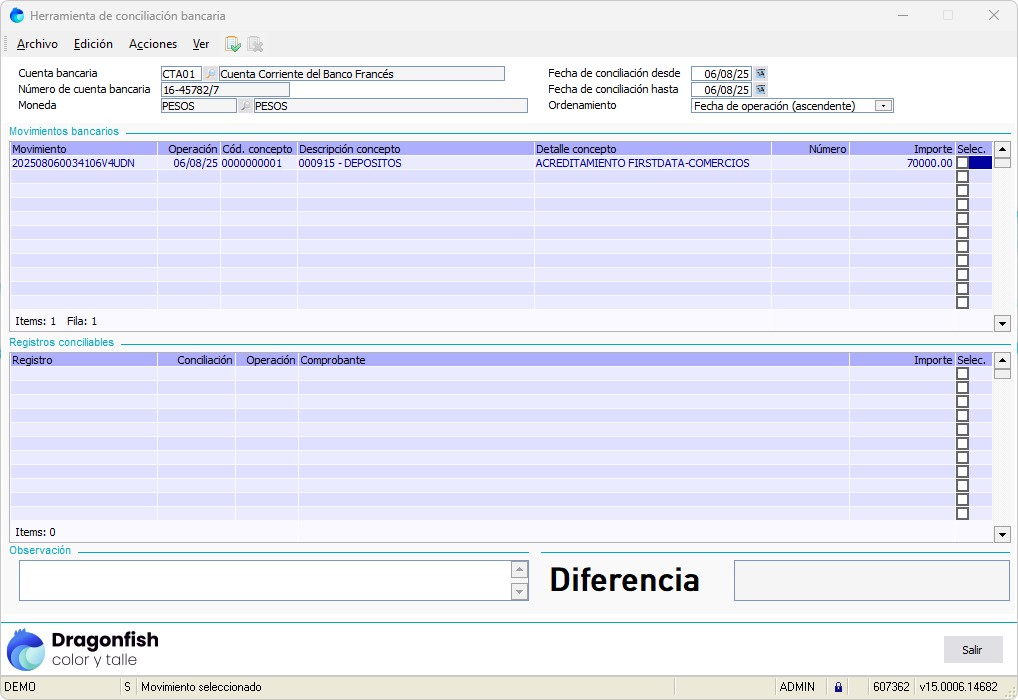
Task: Tick the second Selec. checkbox in Movimientos bancarios
Action: (962, 177)
